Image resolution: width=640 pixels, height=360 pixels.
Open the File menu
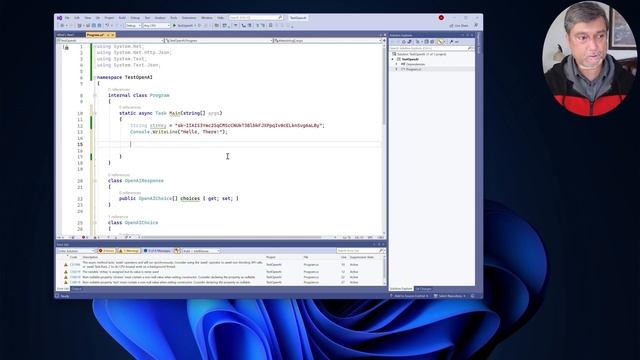67,18
